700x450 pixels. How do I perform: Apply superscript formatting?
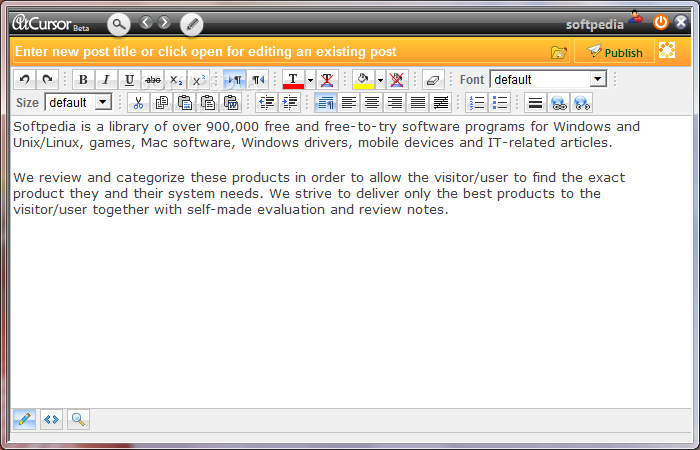tap(199, 80)
